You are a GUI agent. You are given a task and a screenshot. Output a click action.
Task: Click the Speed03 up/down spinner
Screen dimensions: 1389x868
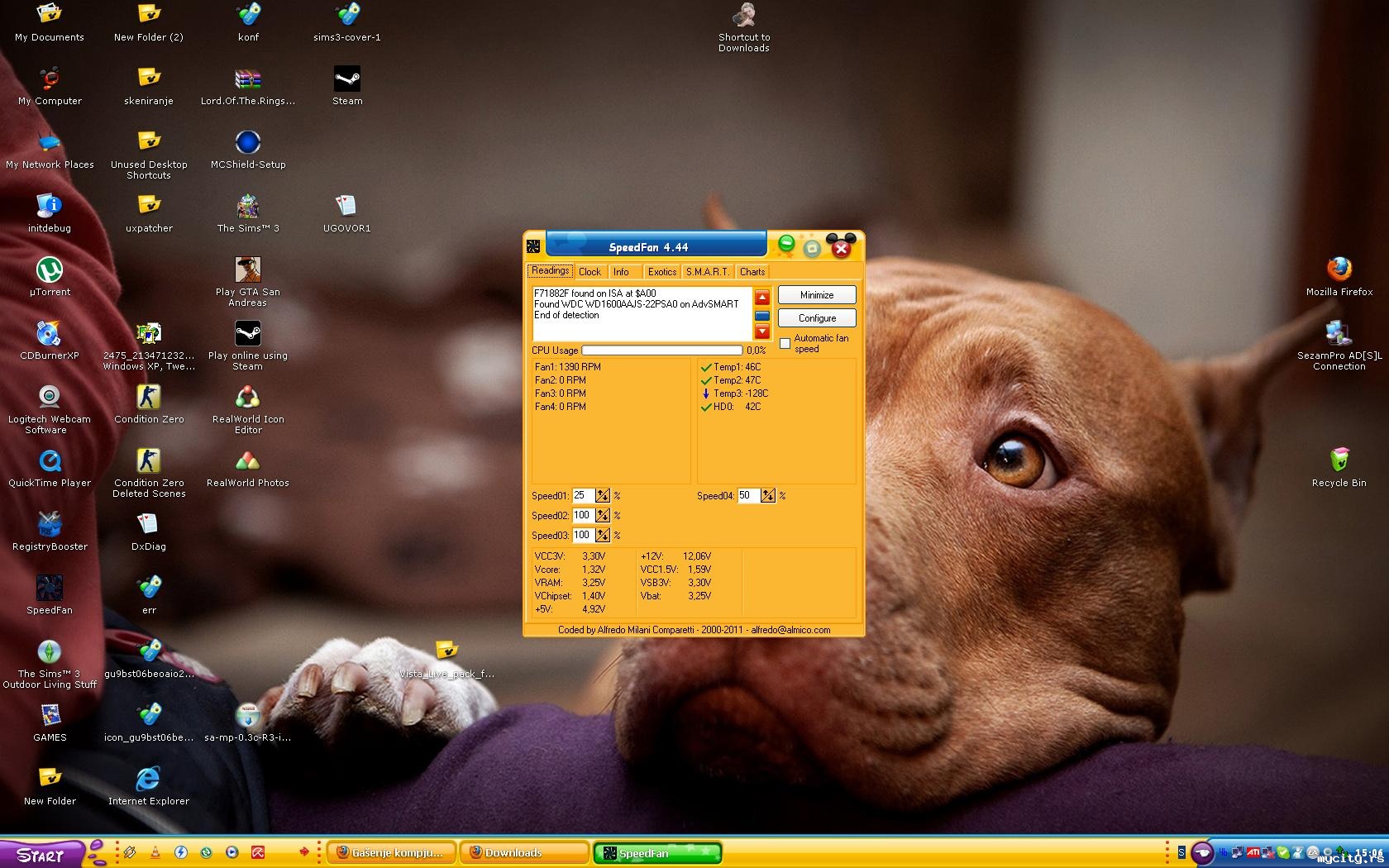tap(603, 536)
